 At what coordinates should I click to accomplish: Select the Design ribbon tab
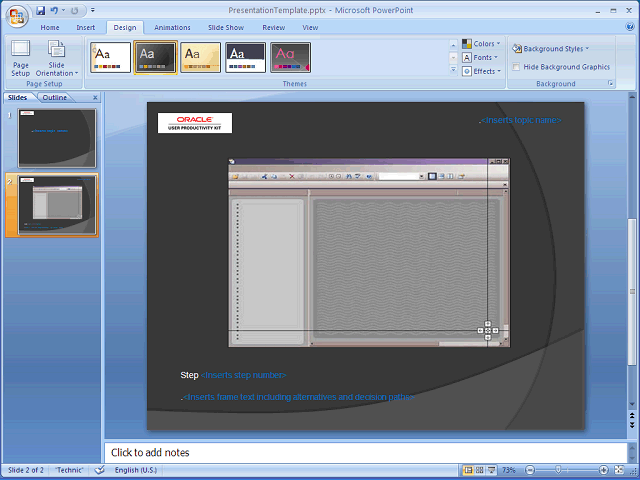pos(125,27)
